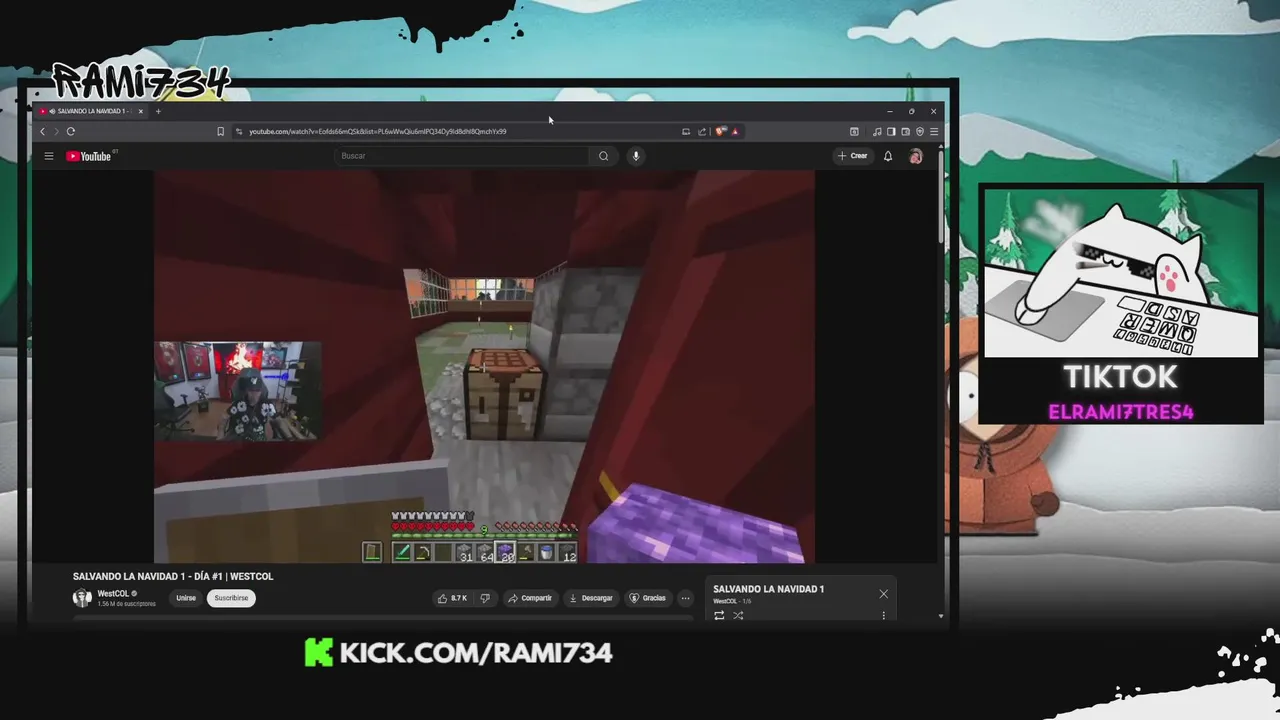
Task: Like the video (8.7 K)
Action: (x=453, y=598)
